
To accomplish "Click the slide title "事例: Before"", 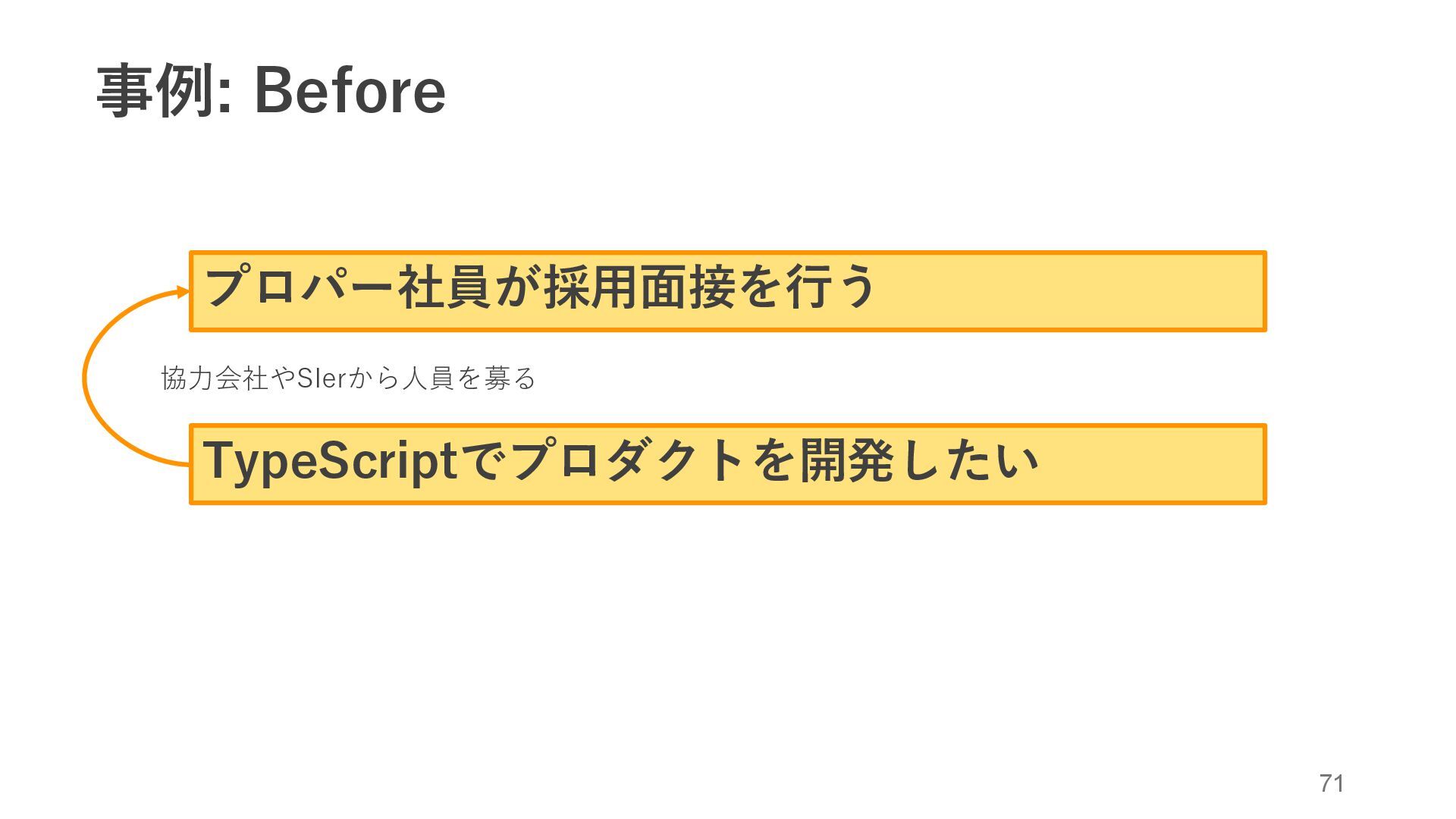I will coord(271,91).
